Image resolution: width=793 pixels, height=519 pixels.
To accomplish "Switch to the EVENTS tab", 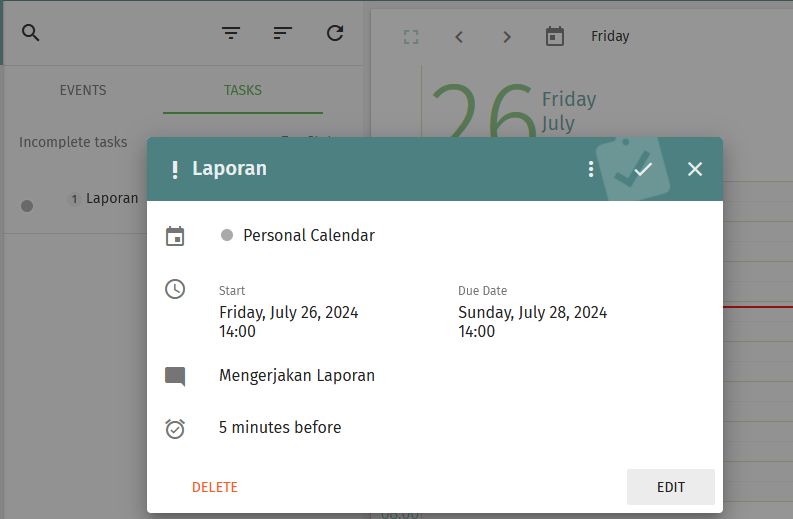I will (x=83, y=90).
